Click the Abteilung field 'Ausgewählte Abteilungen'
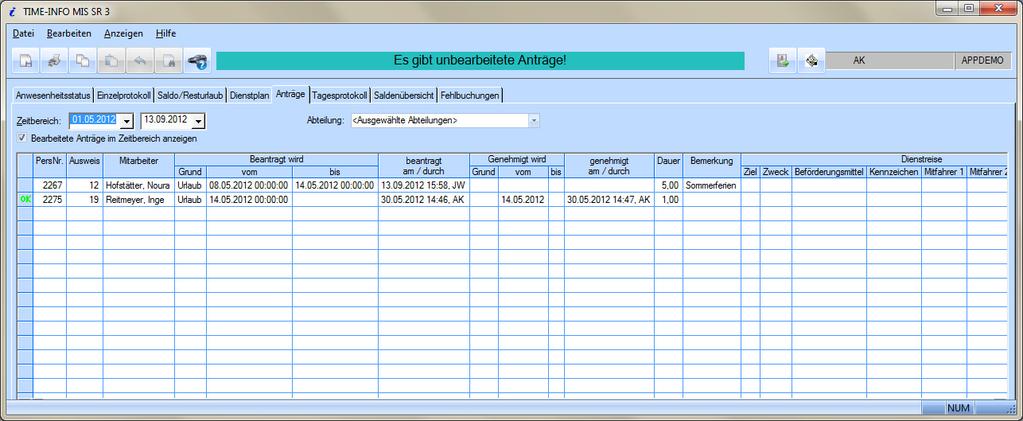The image size is (1023, 421). 439,121
